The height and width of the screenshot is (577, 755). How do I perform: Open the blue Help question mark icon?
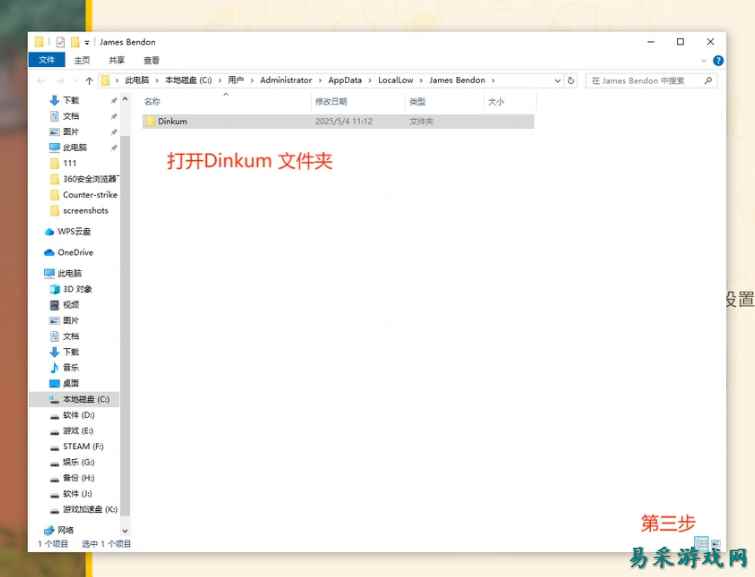(718, 60)
